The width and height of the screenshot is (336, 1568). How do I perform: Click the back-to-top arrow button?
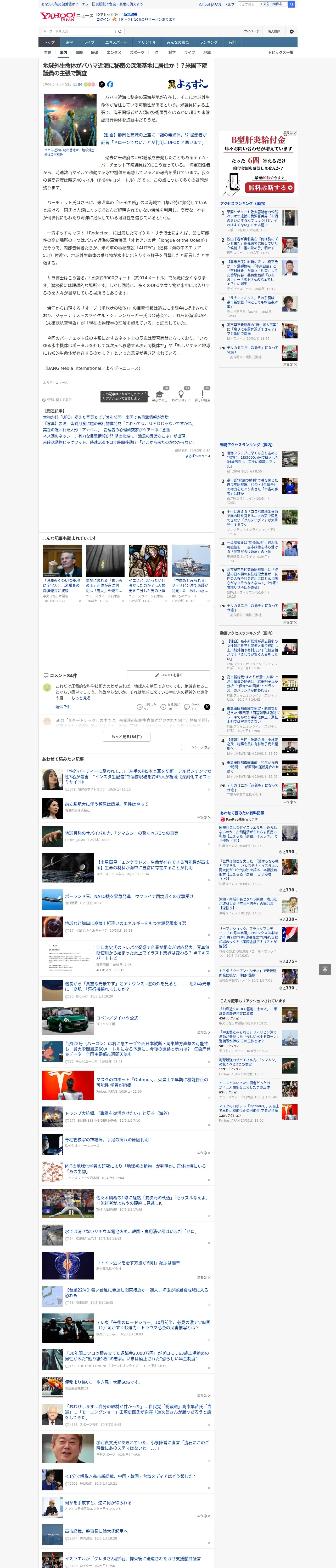pos(325,969)
